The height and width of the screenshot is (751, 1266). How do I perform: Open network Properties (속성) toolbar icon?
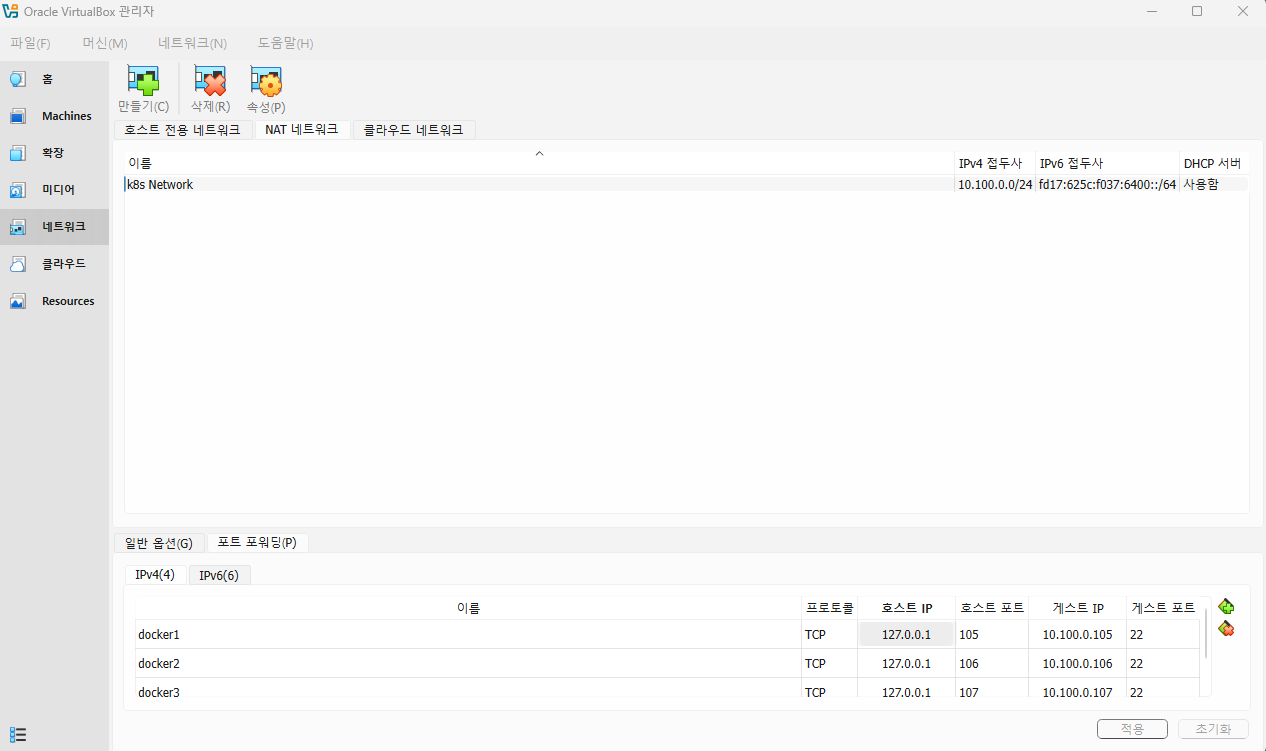coord(266,81)
